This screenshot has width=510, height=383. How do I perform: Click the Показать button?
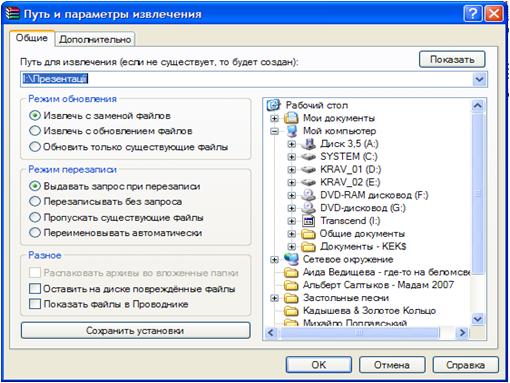click(452, 59)
